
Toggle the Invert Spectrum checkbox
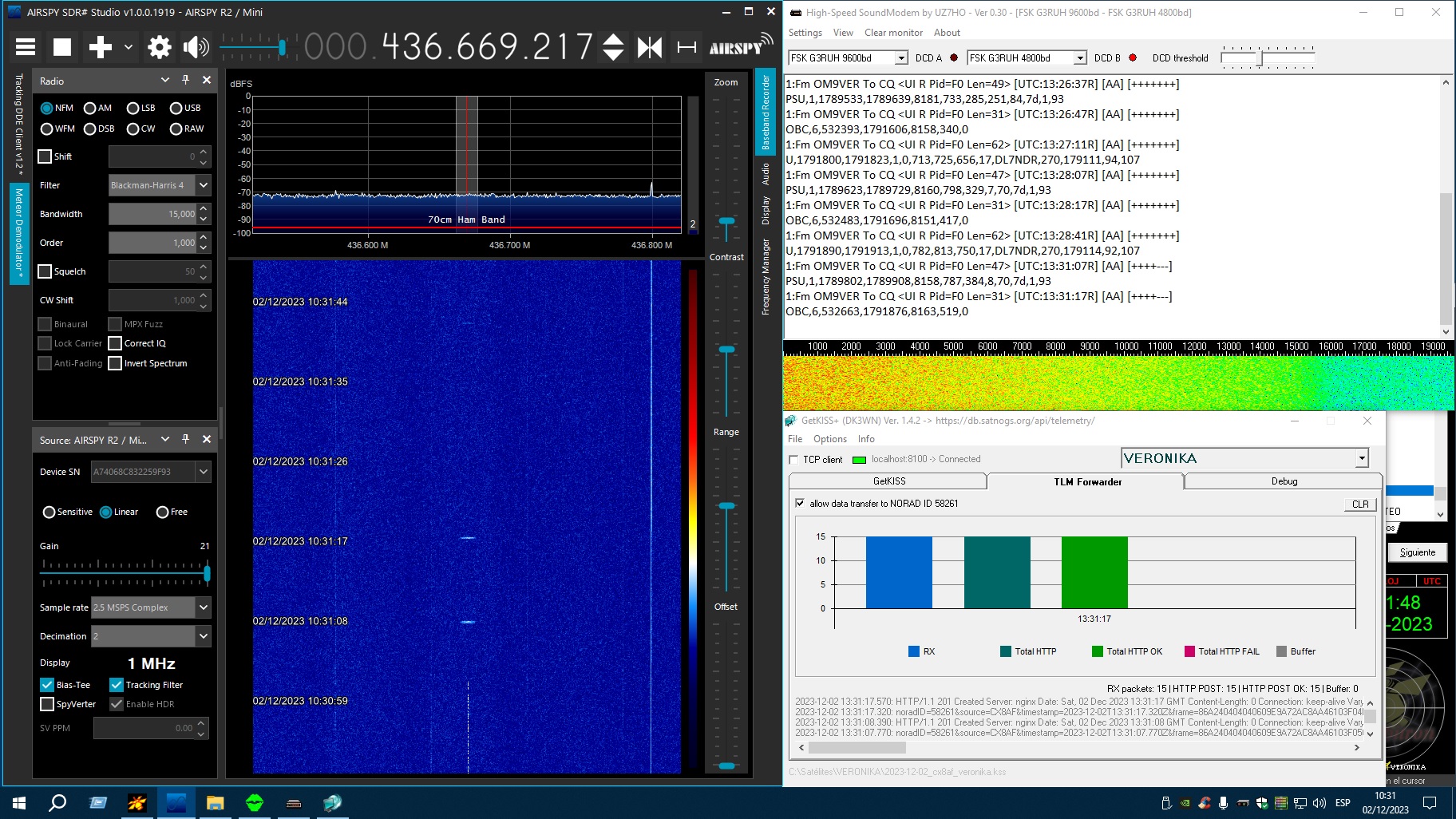115,363
